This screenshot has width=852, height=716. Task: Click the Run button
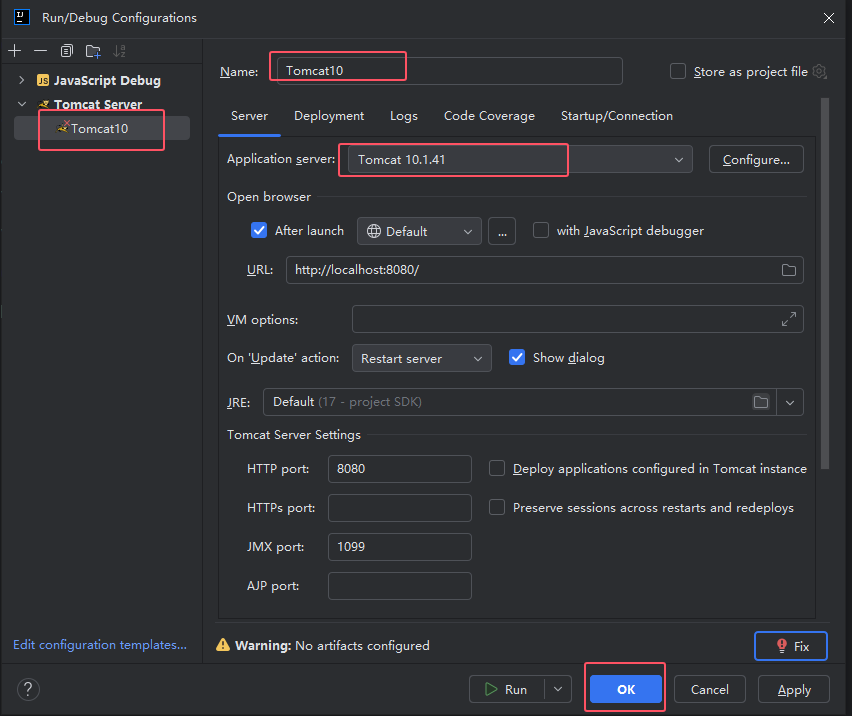point(506,689)
